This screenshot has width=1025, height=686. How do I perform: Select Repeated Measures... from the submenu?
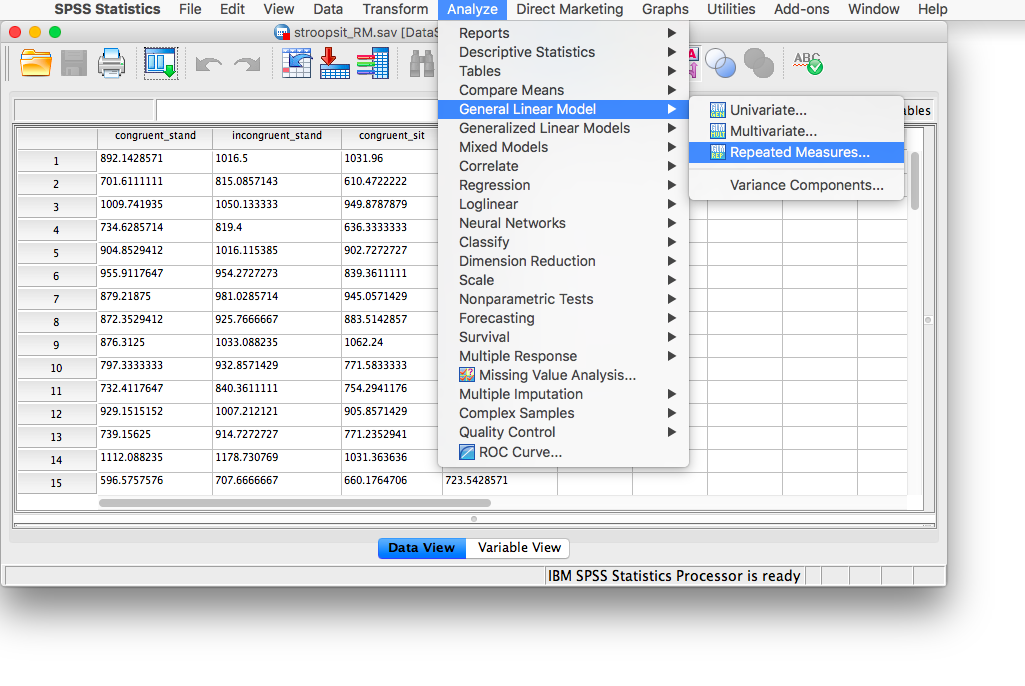[796, 152]
